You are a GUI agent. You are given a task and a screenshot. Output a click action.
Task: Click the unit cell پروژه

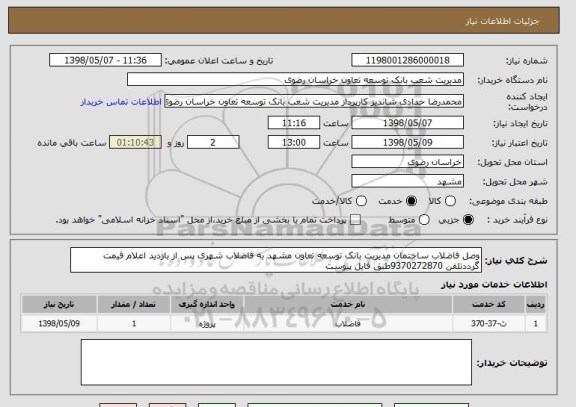[x=207, y=324]
